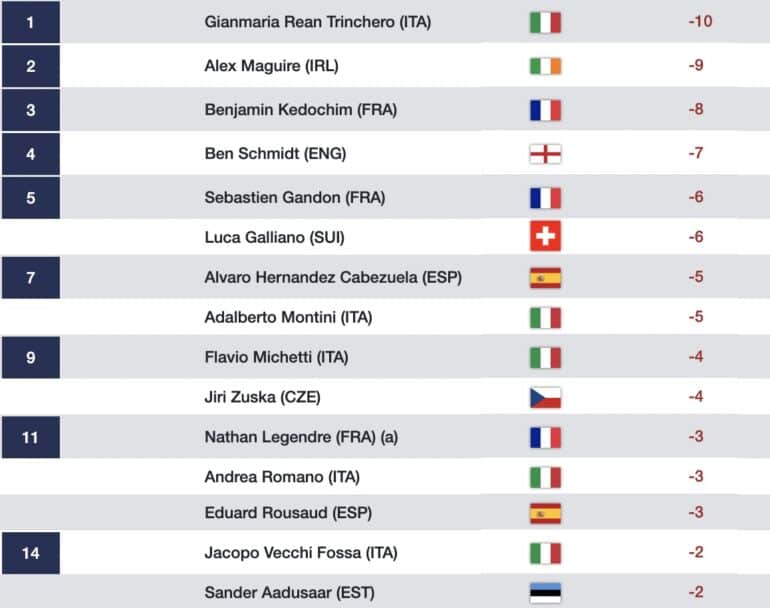Click the Swiss flag beside Luca Galliano

pyautogui.click(x=545, y=236)
